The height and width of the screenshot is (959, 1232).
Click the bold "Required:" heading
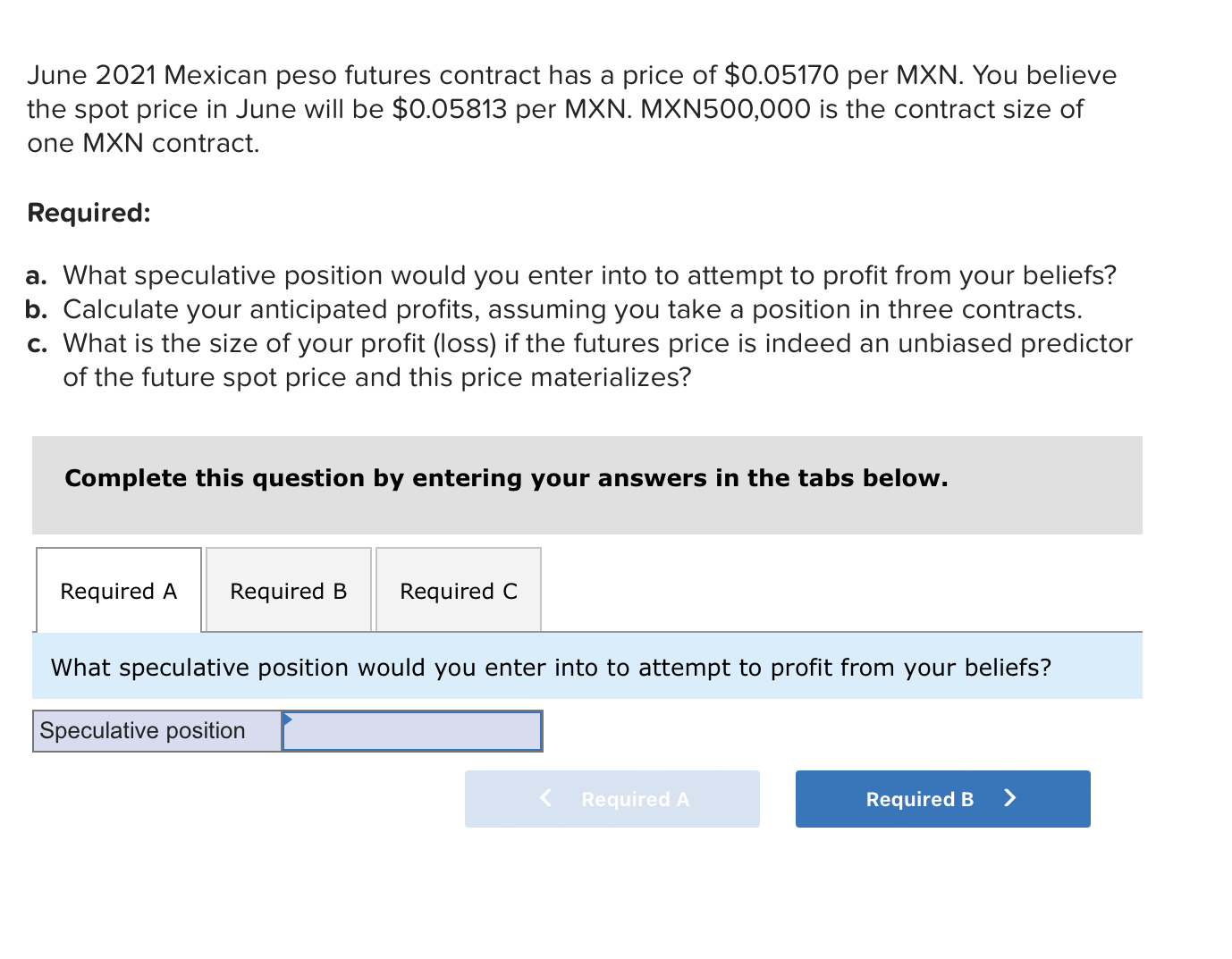tap(89, 213)
